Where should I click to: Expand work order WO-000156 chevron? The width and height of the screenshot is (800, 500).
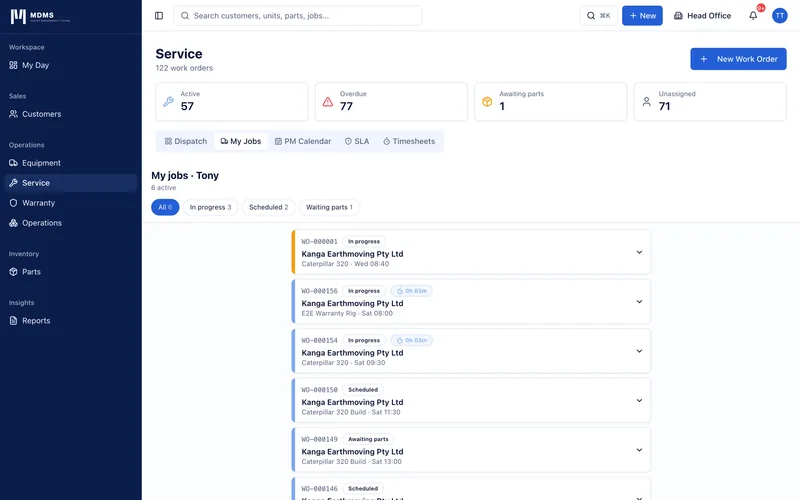coord(639,302)
